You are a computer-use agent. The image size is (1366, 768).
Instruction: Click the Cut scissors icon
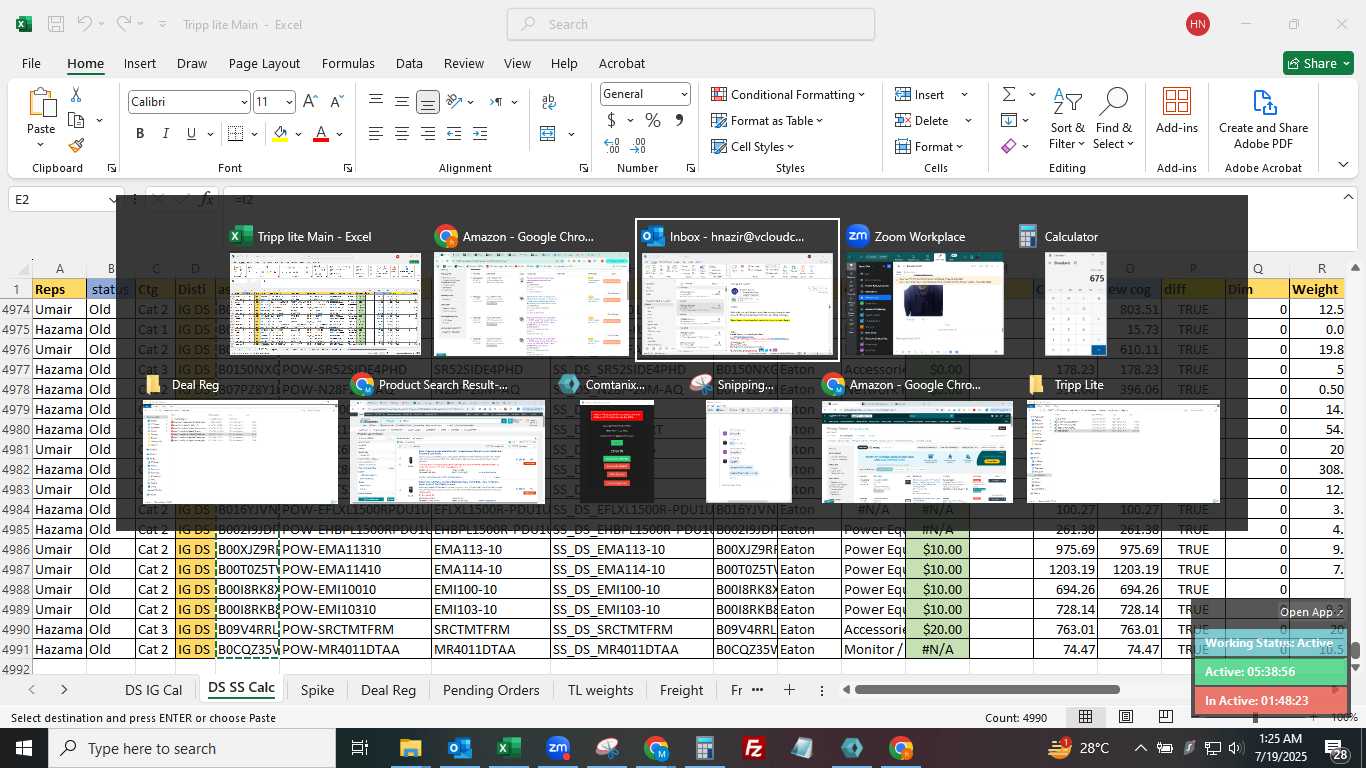point(76,94)
